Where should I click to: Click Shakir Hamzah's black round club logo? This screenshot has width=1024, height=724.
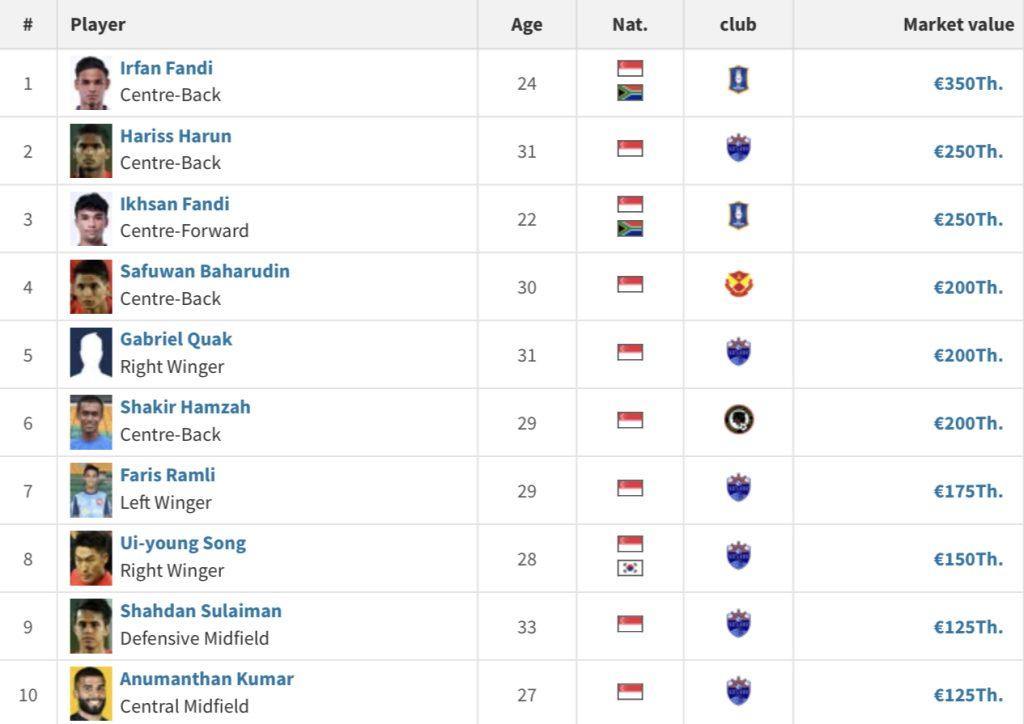[x=739, y=420]
